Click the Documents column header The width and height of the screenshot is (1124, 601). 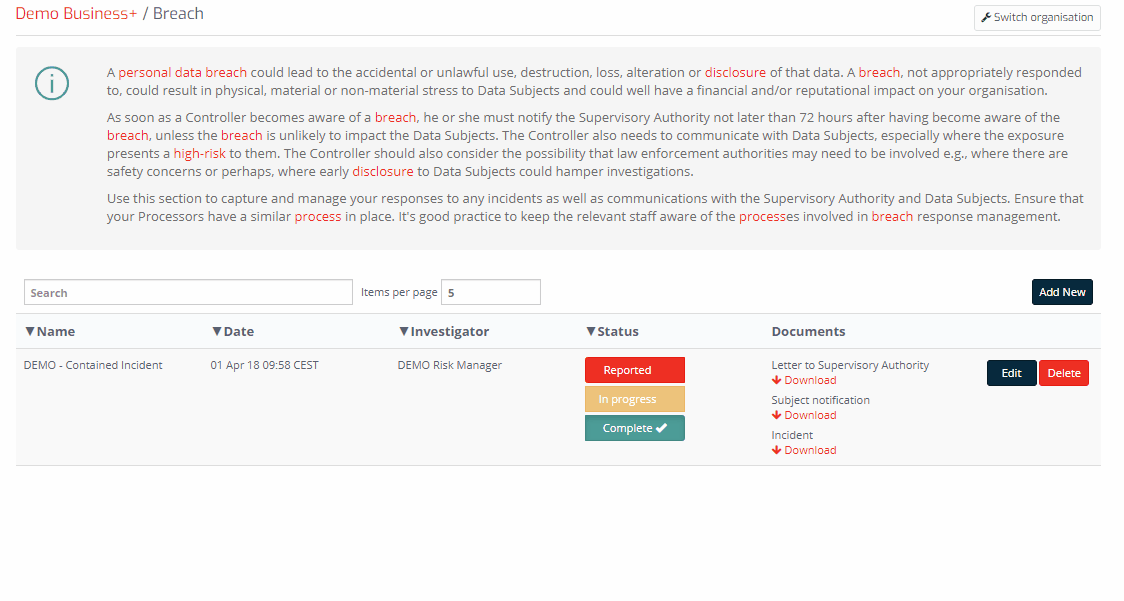[809, 331]
